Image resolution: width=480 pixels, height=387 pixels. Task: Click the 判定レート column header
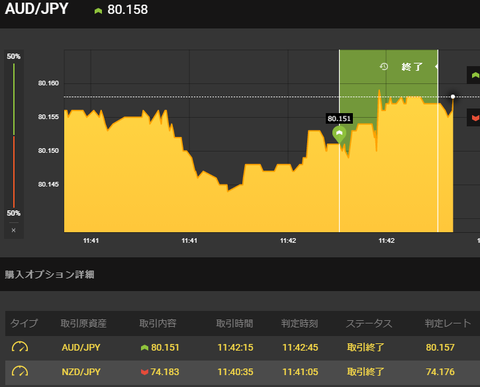pos(448,323)
